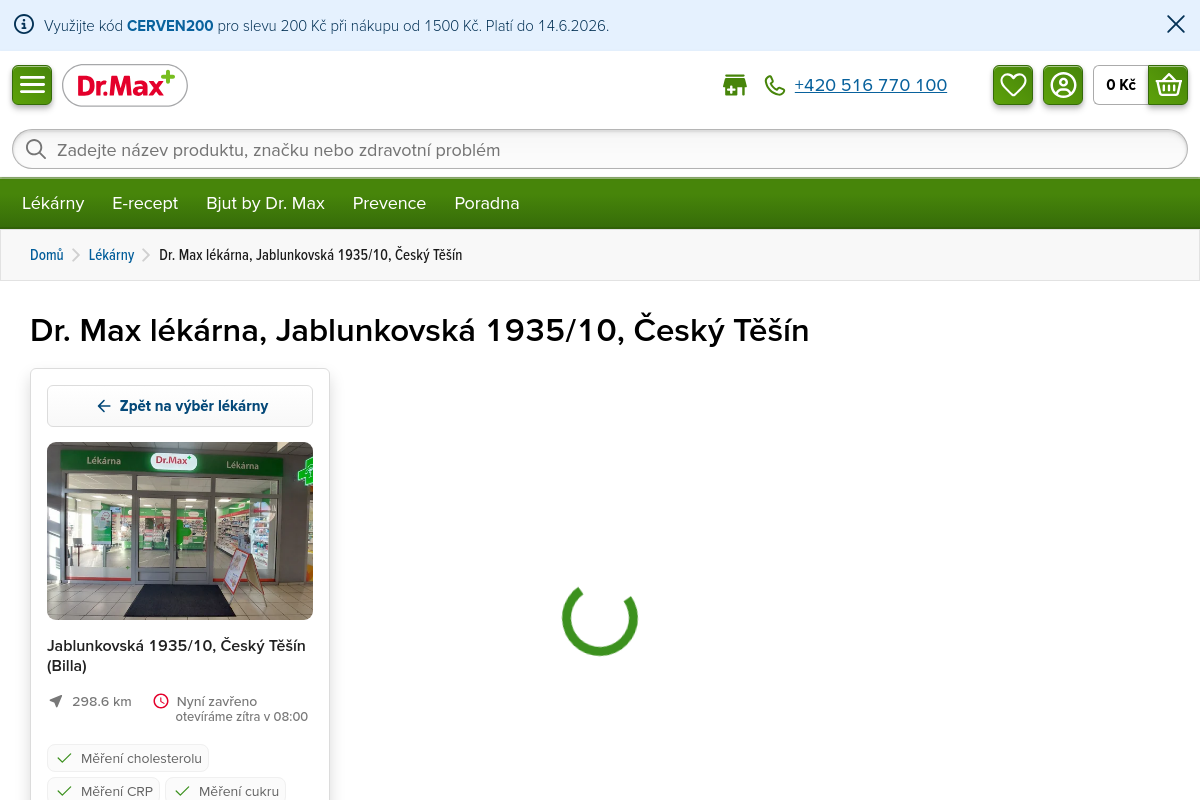Open the pharmacy storefront photo
Viewport: 1200px width, 800px height.
coord(180,531)
